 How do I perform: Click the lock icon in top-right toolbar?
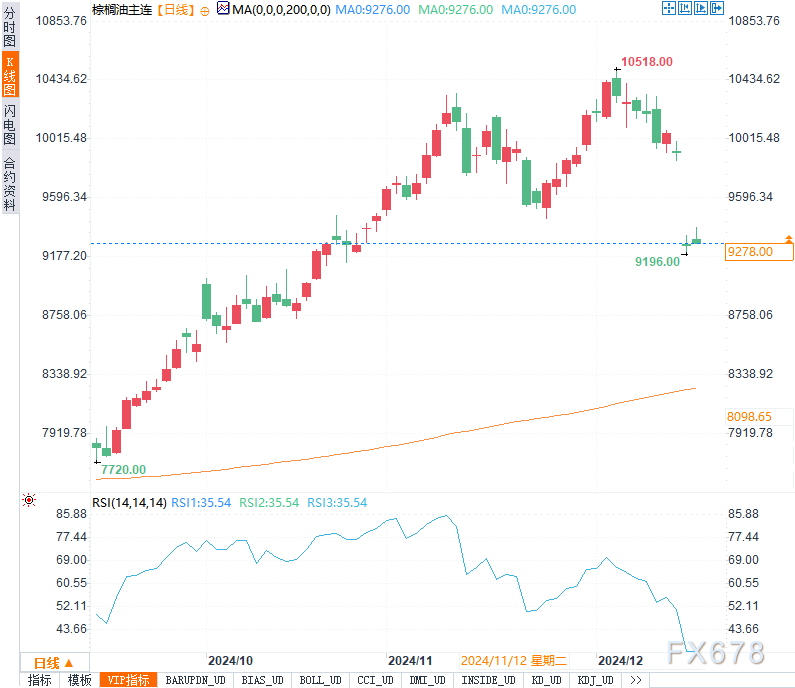pos(717,8)
